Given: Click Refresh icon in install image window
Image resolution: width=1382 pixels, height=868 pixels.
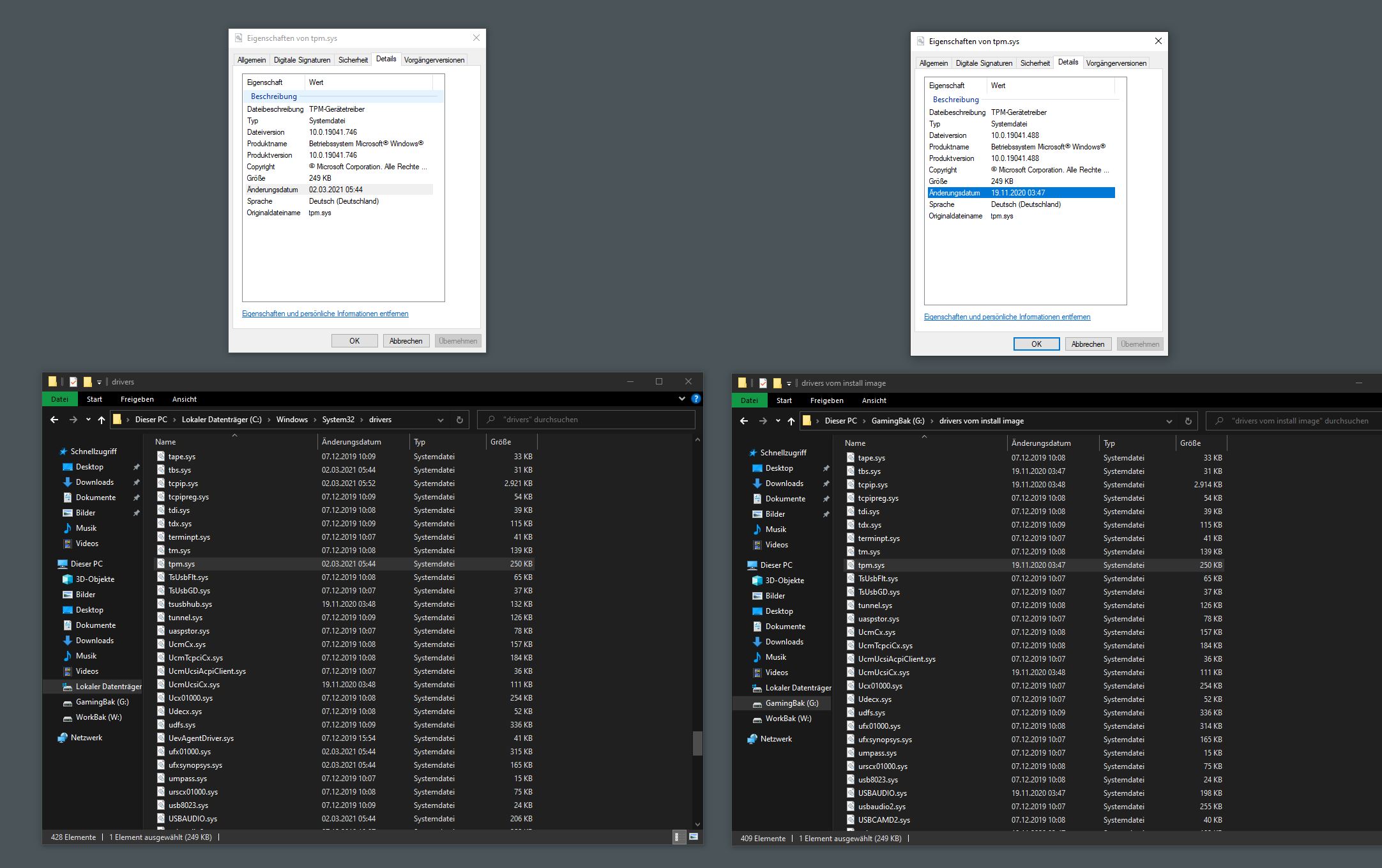Looking at the screenshot, I should point(1188,421).
